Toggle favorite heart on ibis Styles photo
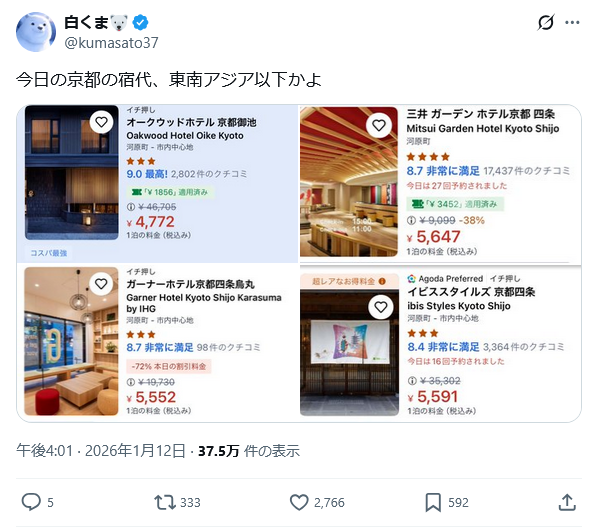The image size is (598, 527). tap(381, 307)
